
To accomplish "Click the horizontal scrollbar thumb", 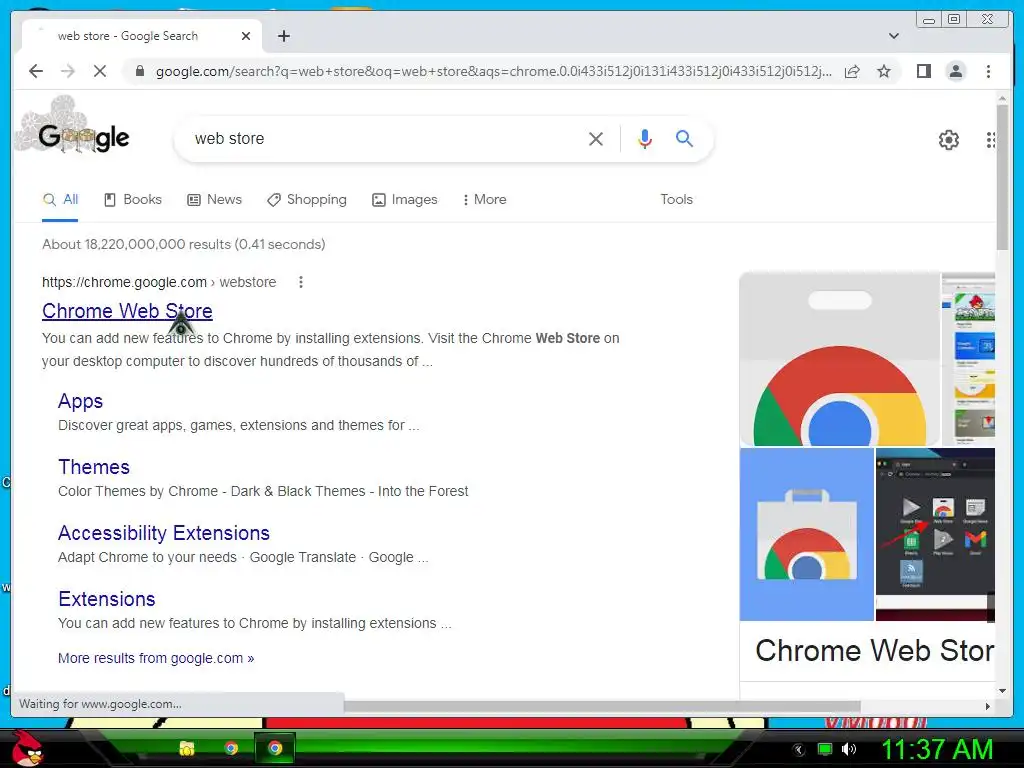I will click(x=601, y=706).
